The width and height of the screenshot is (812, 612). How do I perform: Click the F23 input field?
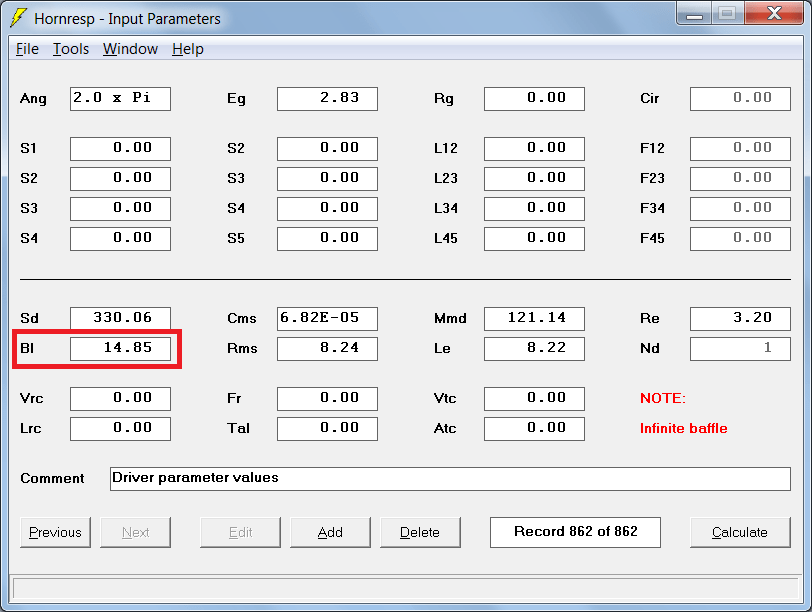click(741, 179)
